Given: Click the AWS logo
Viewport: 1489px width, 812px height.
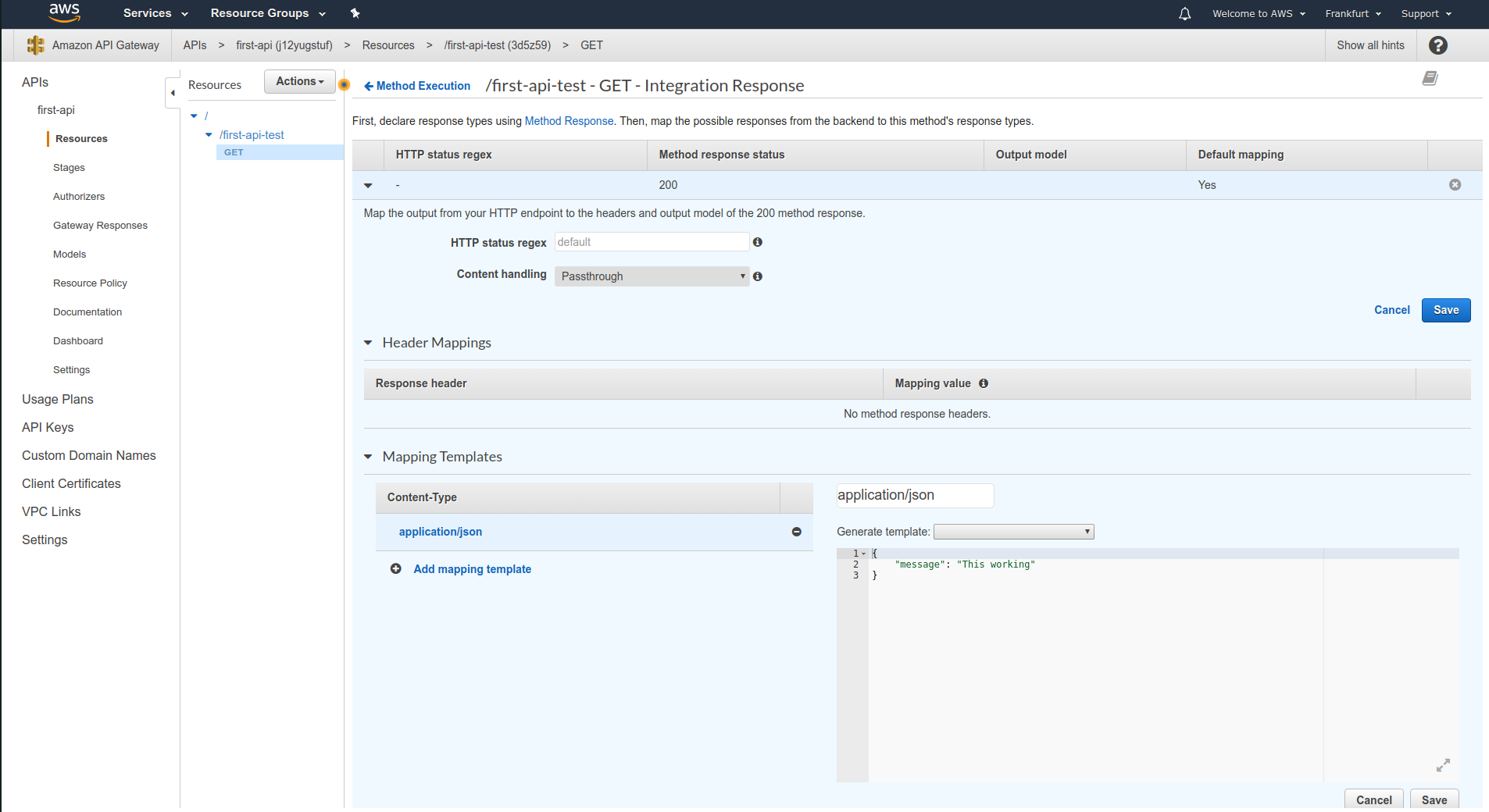Looking at the screenshot, I should [x=64, y=12].
